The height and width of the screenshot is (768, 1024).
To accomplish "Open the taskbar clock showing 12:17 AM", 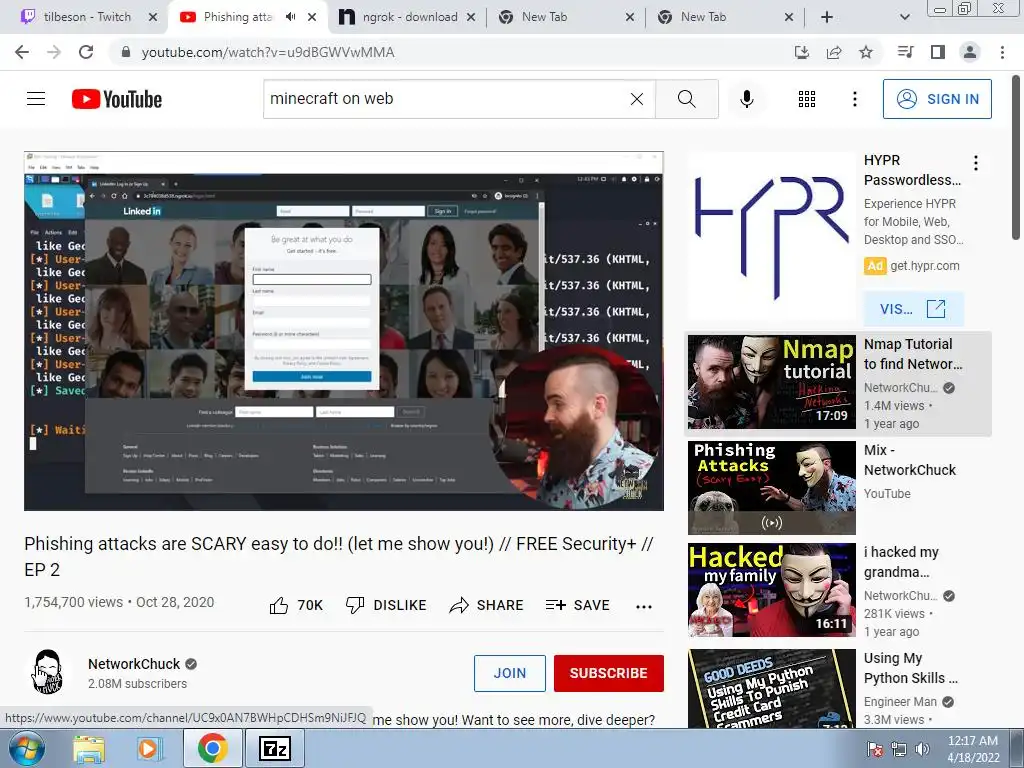I will coord(973,749).
